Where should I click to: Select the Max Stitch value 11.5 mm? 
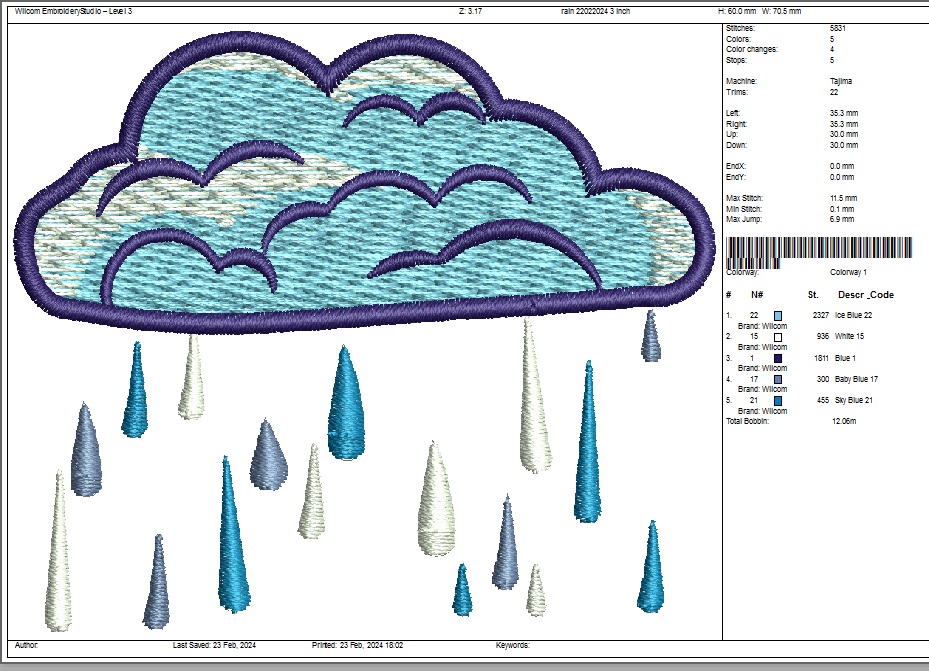tap(843, 198)
